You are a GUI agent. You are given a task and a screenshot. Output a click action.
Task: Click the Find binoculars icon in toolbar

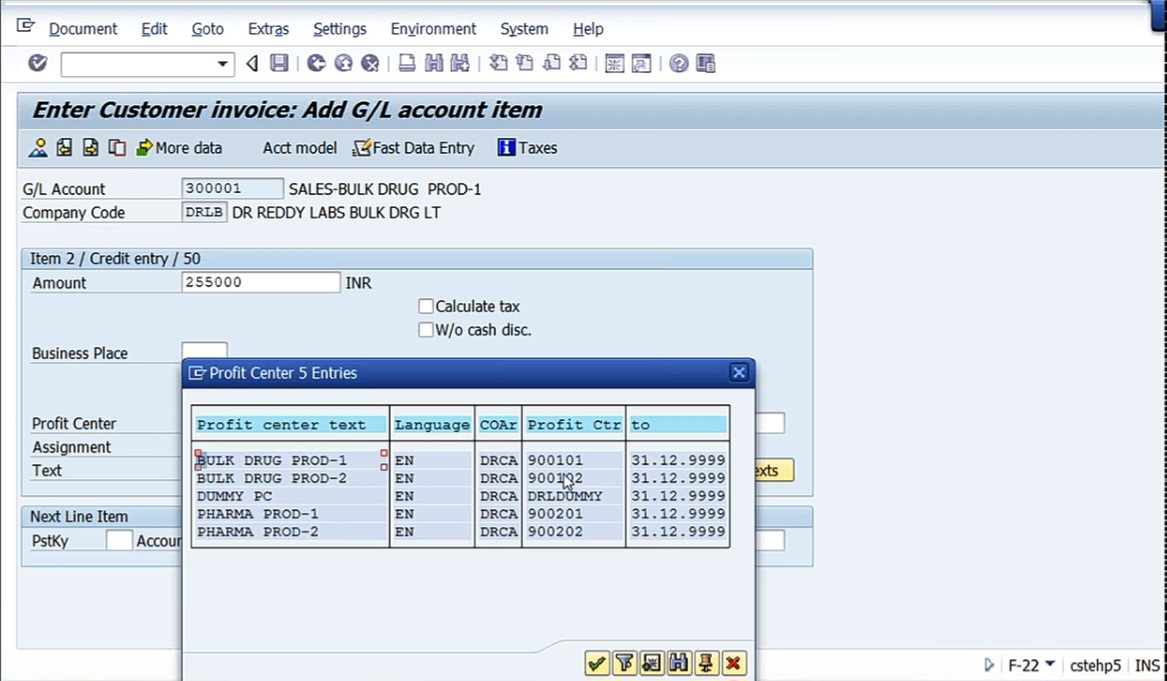tap(433, 63)
